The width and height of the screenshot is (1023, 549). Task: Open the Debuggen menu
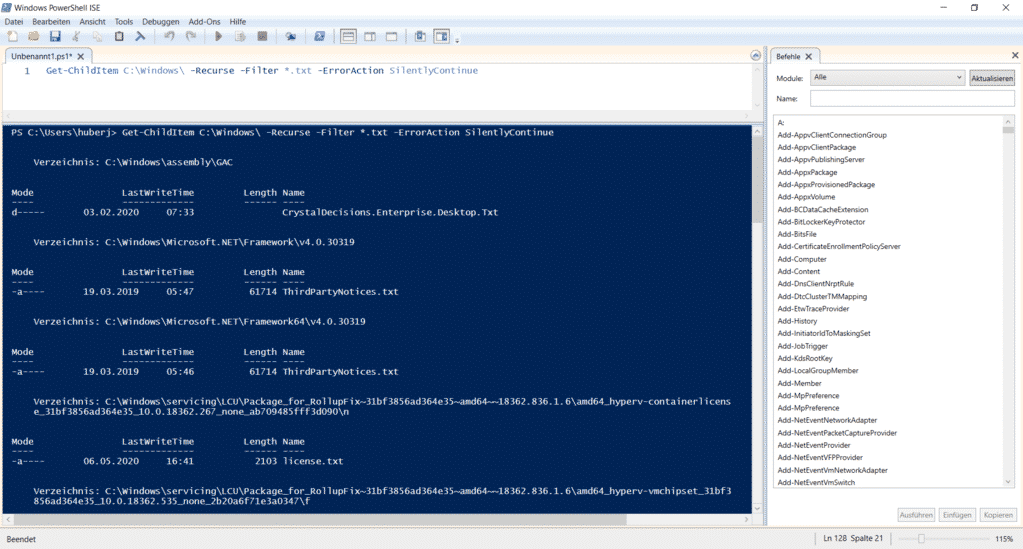tap(160, 22)
